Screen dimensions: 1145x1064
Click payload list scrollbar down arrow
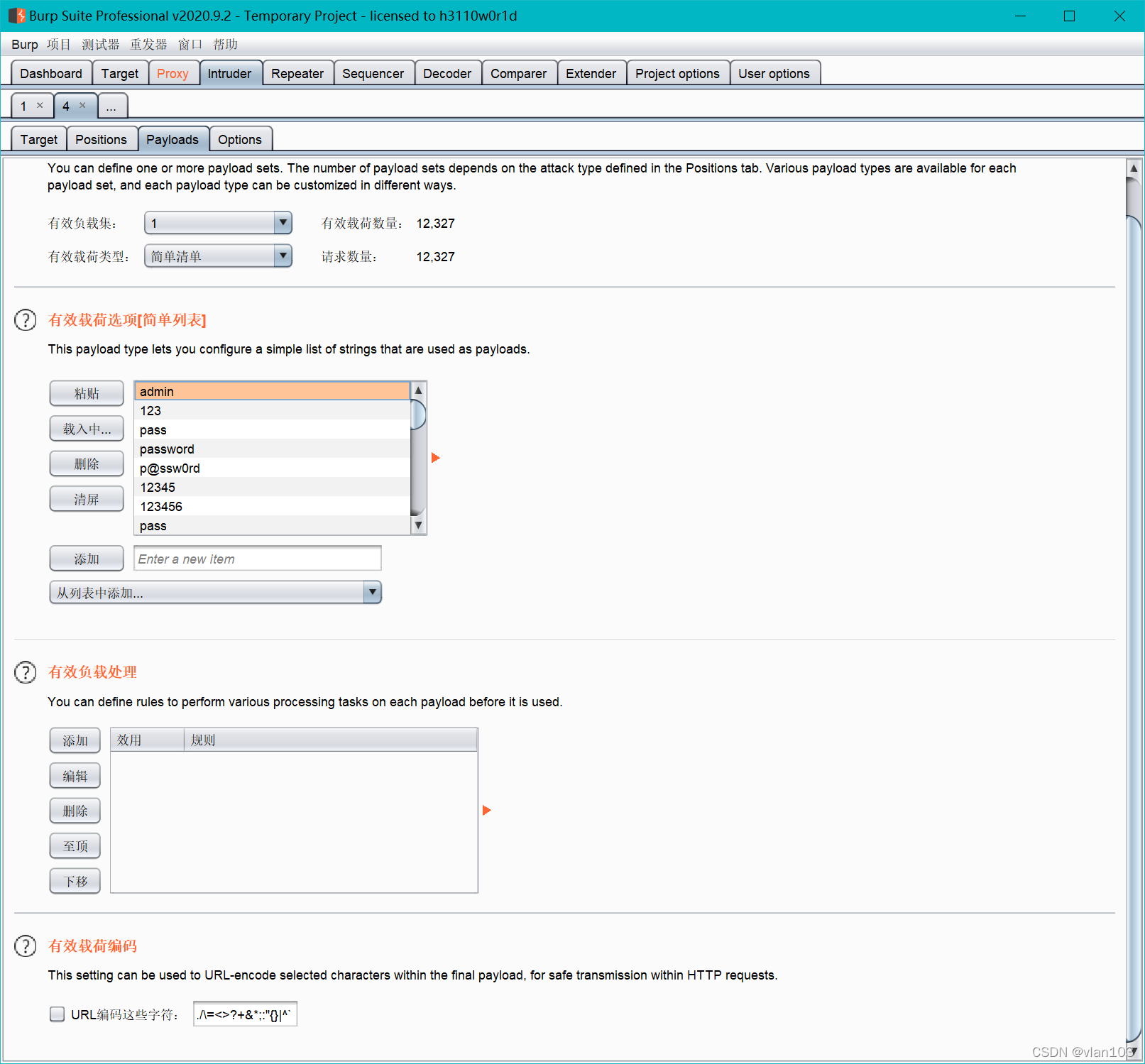[x=419, y=525]
